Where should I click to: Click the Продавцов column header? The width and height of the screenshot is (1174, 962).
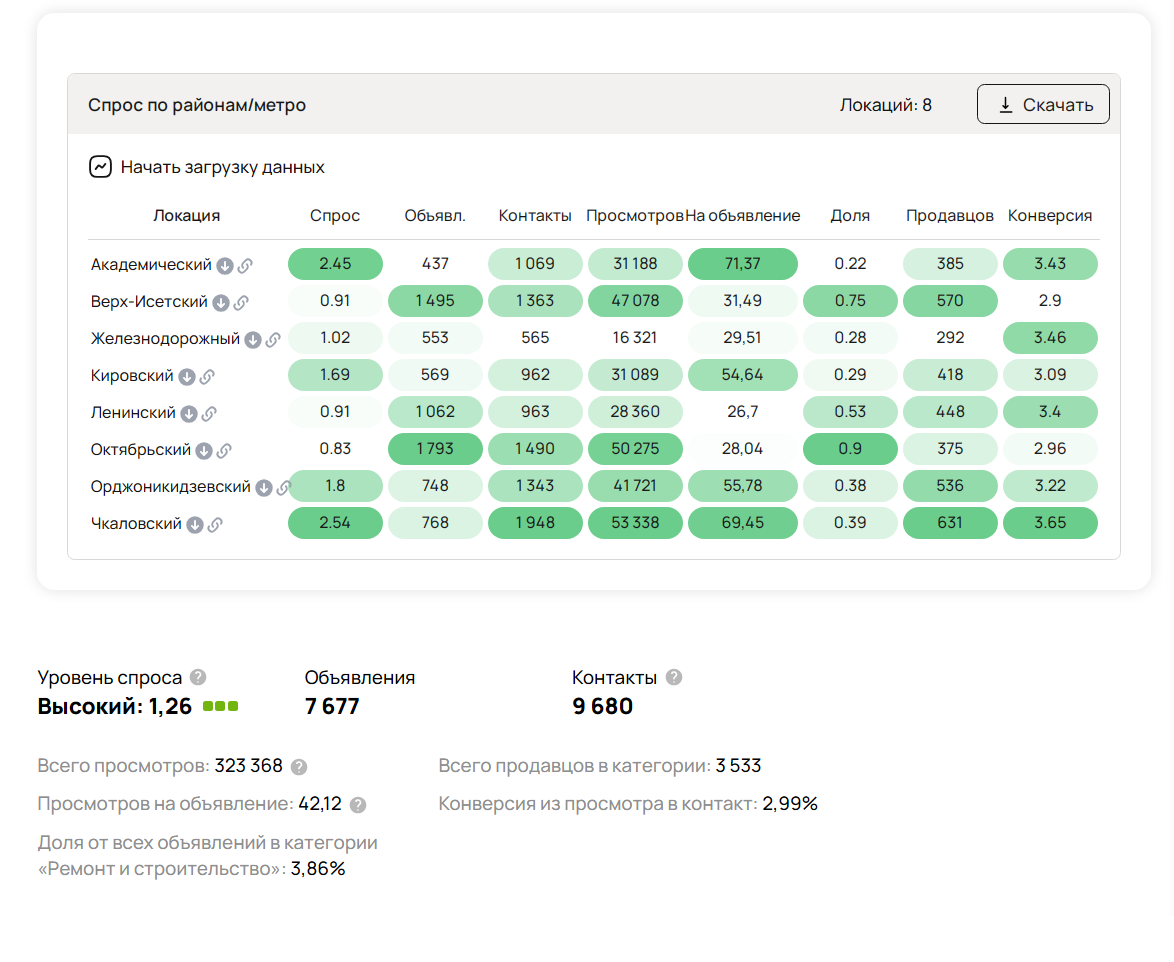(950, 215)
